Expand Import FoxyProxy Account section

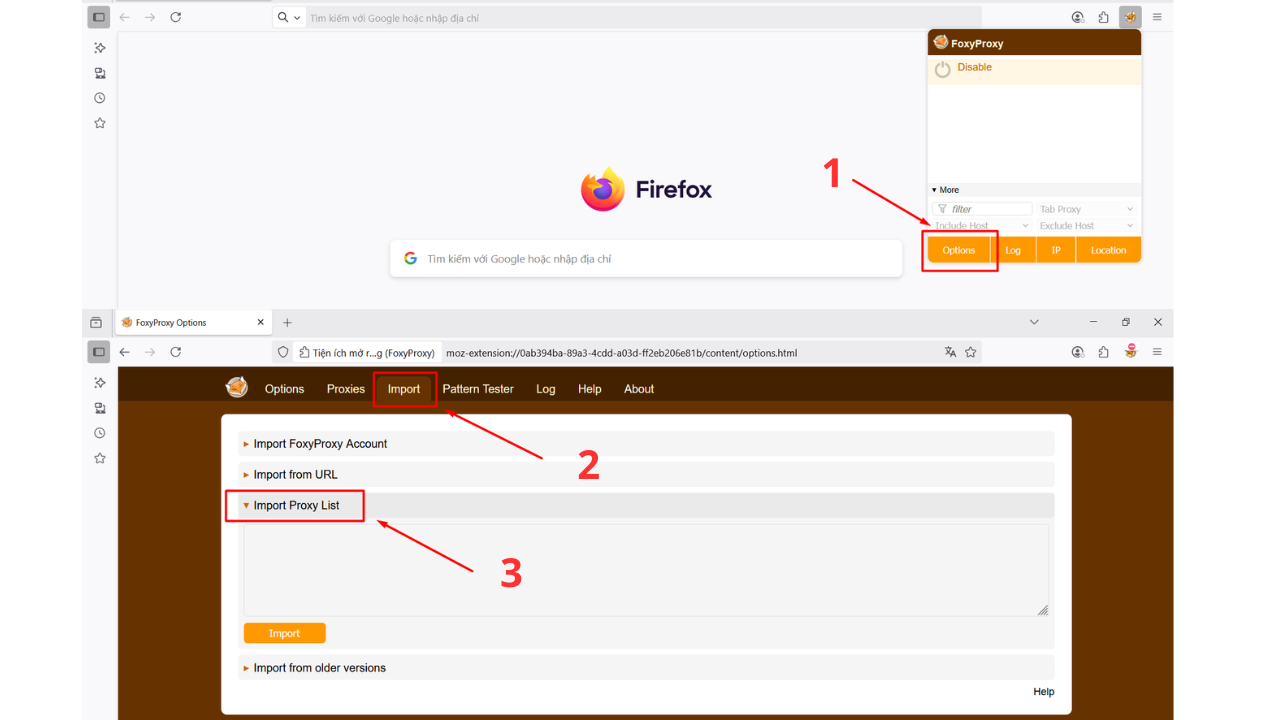pyautogui.click(x=646, y=444)
